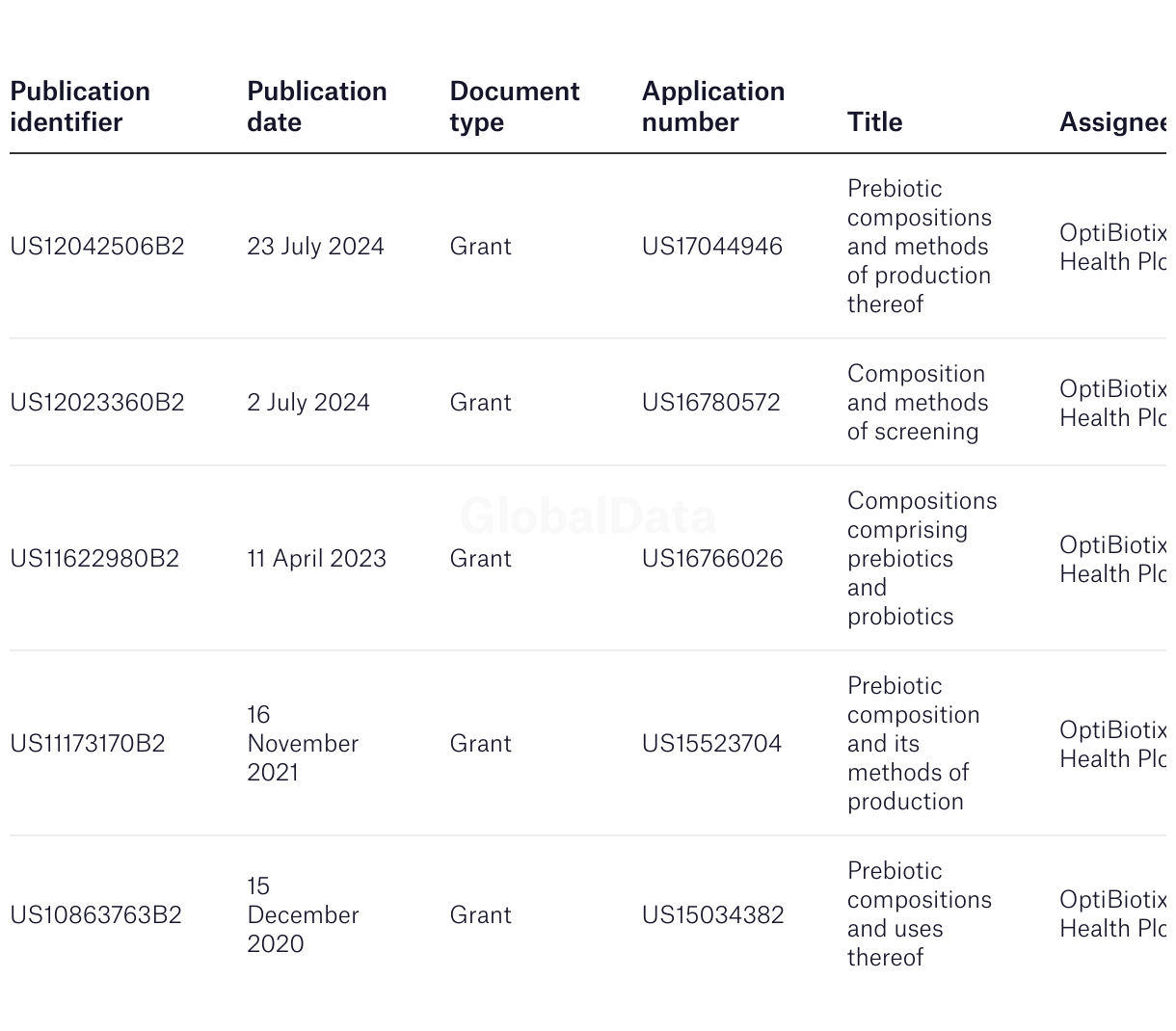Select publication identifier US12023360B2
This screenshot has width=1176, height=1031.
97,403
